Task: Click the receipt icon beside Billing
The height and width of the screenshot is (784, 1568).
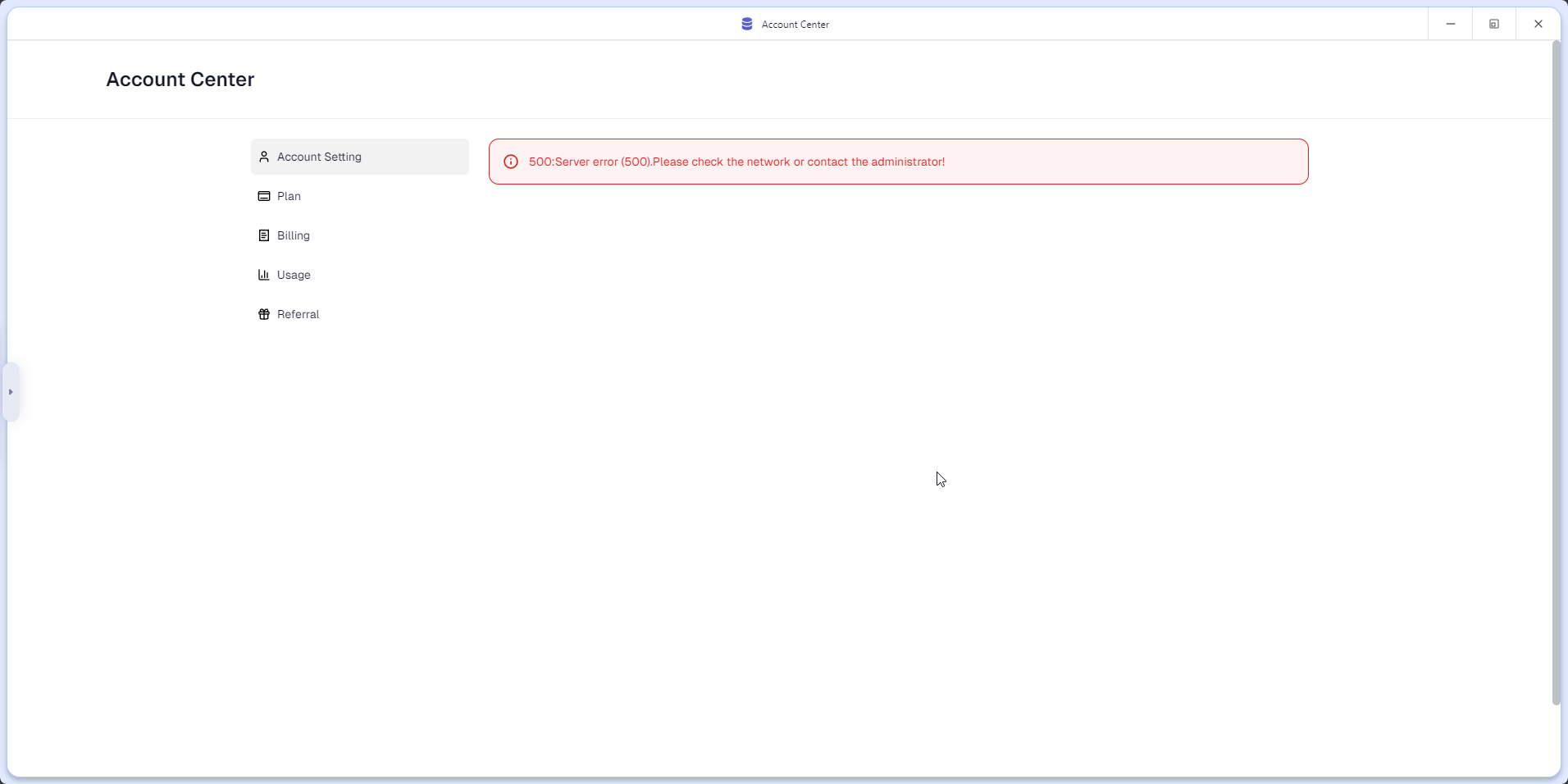Action: 264,235
